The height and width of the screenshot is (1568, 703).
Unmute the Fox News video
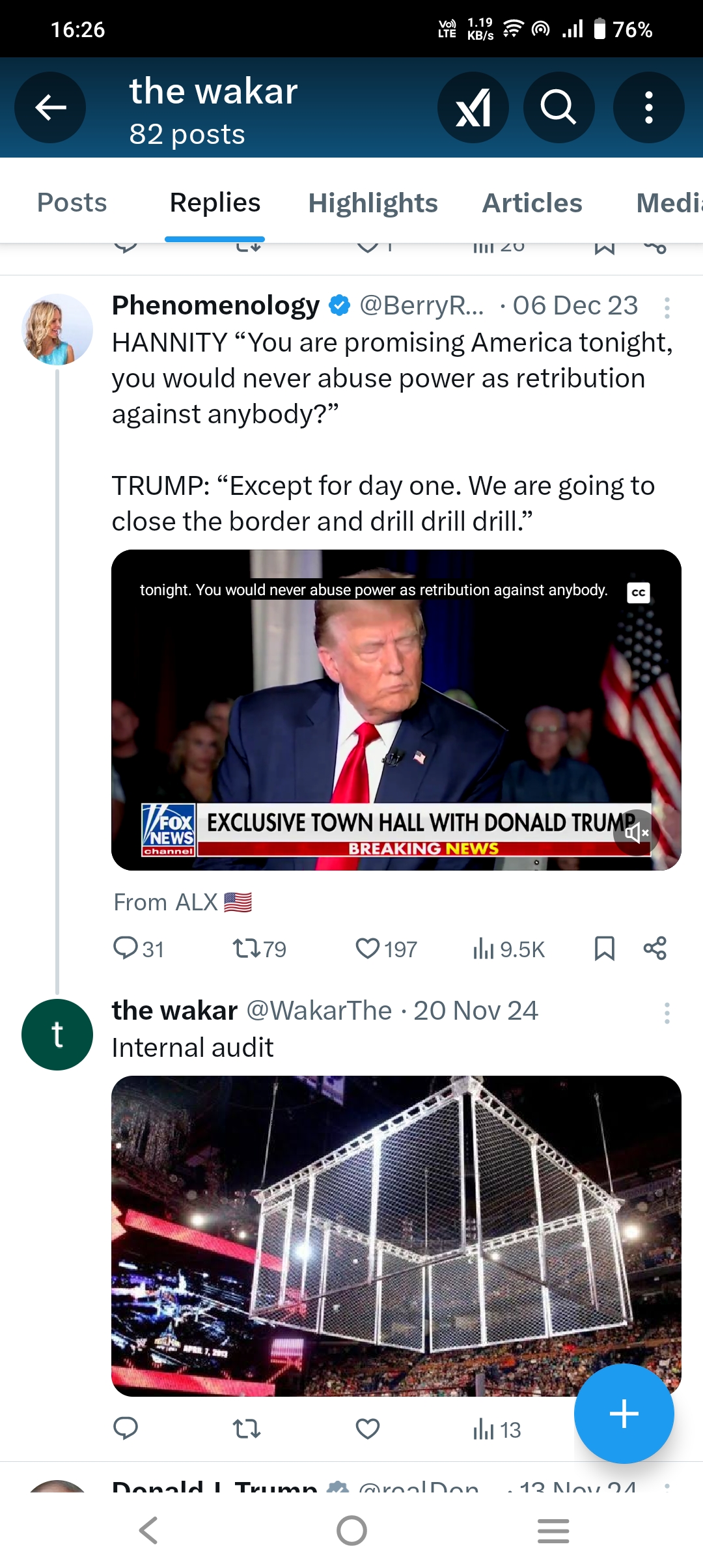coord(636,832)
